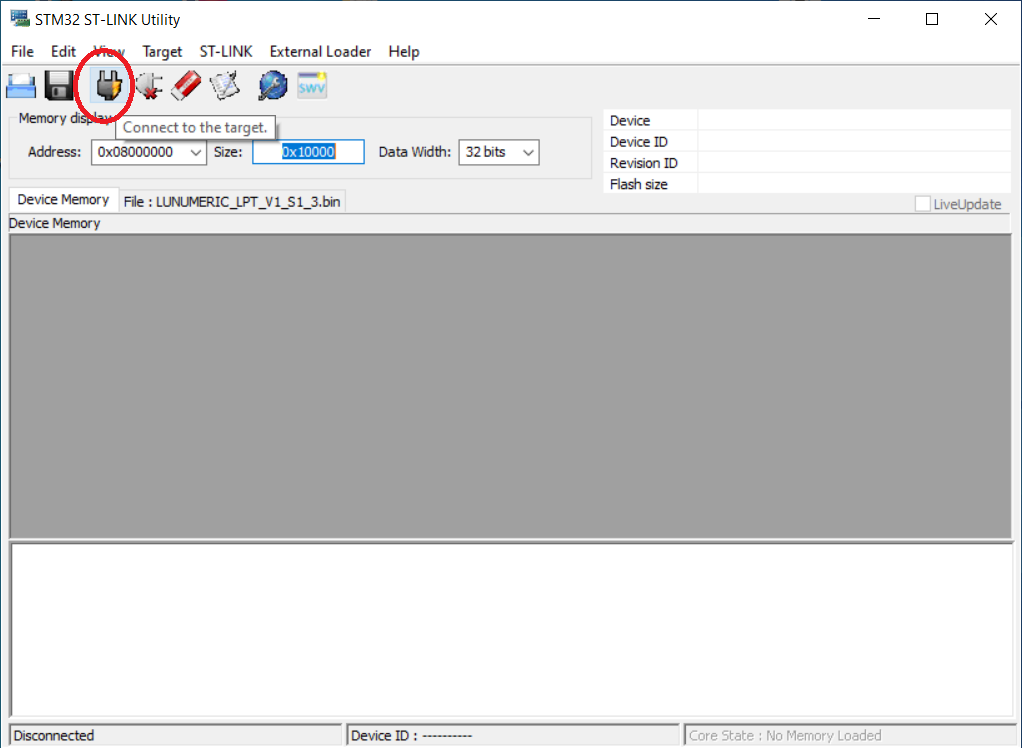Open the Help menu

click(x=404, y=51)
